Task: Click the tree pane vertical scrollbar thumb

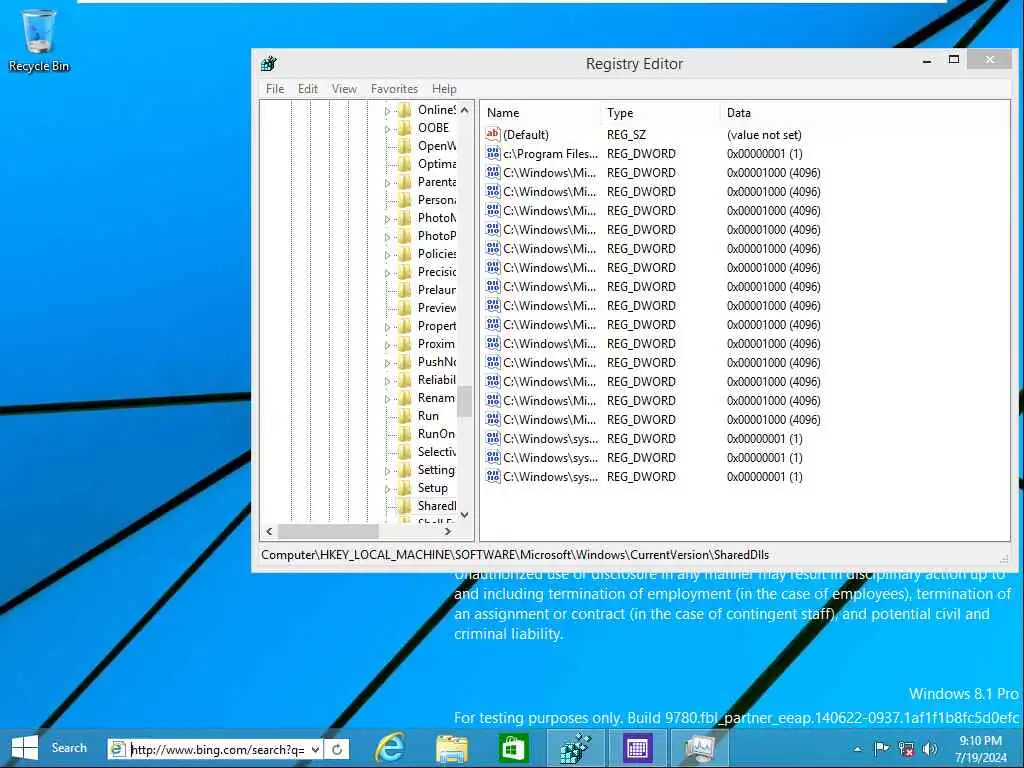Action: pyautogui.click(x=464, y=401)
